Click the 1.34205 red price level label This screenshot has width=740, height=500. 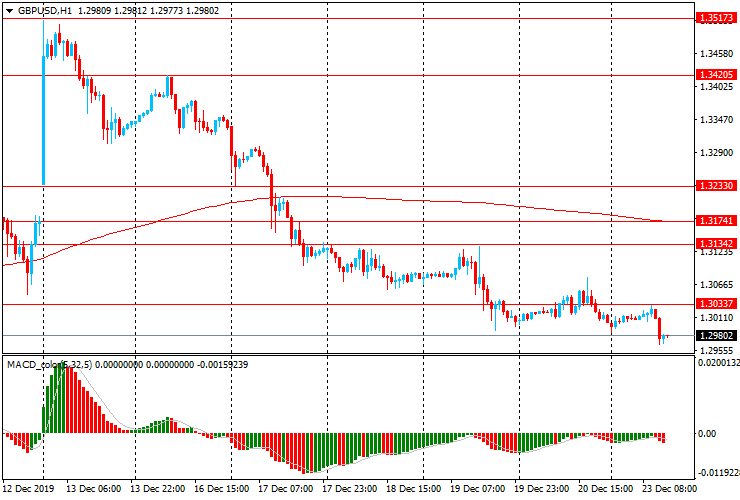716,75
